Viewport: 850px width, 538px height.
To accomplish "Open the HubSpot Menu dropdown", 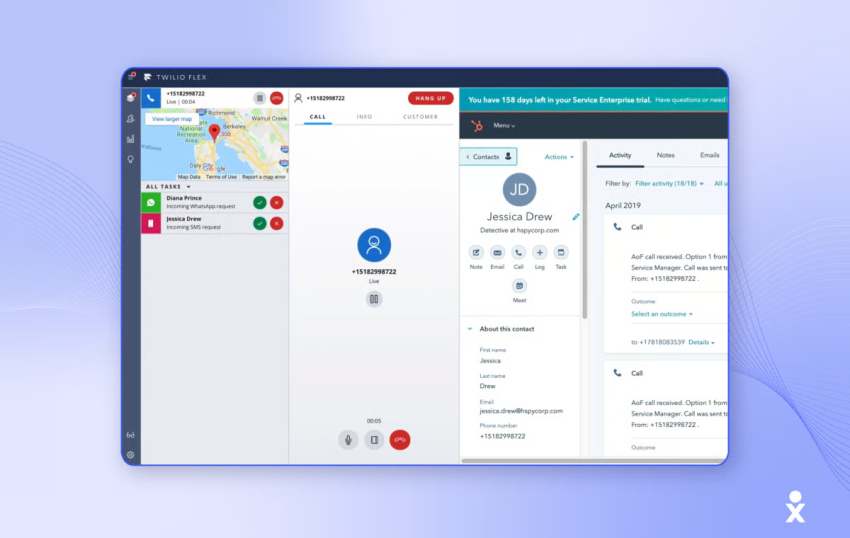I will click(x=504, y=126).
